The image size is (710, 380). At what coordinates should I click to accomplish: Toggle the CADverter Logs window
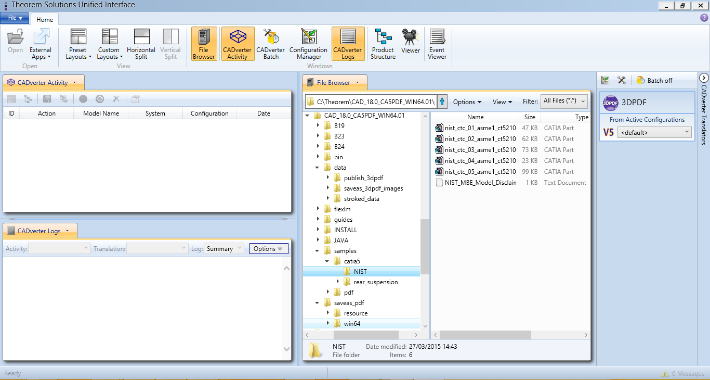click(348, 43)
